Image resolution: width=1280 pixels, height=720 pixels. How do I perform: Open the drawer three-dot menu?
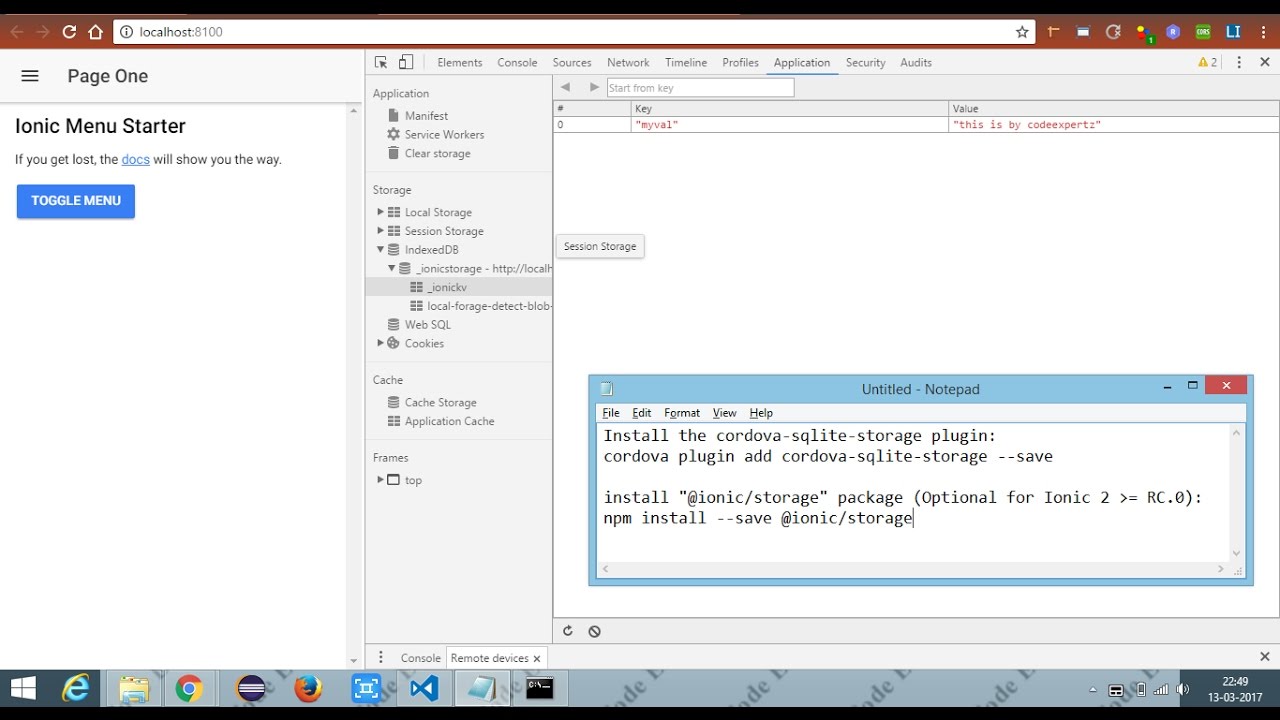[x=381, y=657]
